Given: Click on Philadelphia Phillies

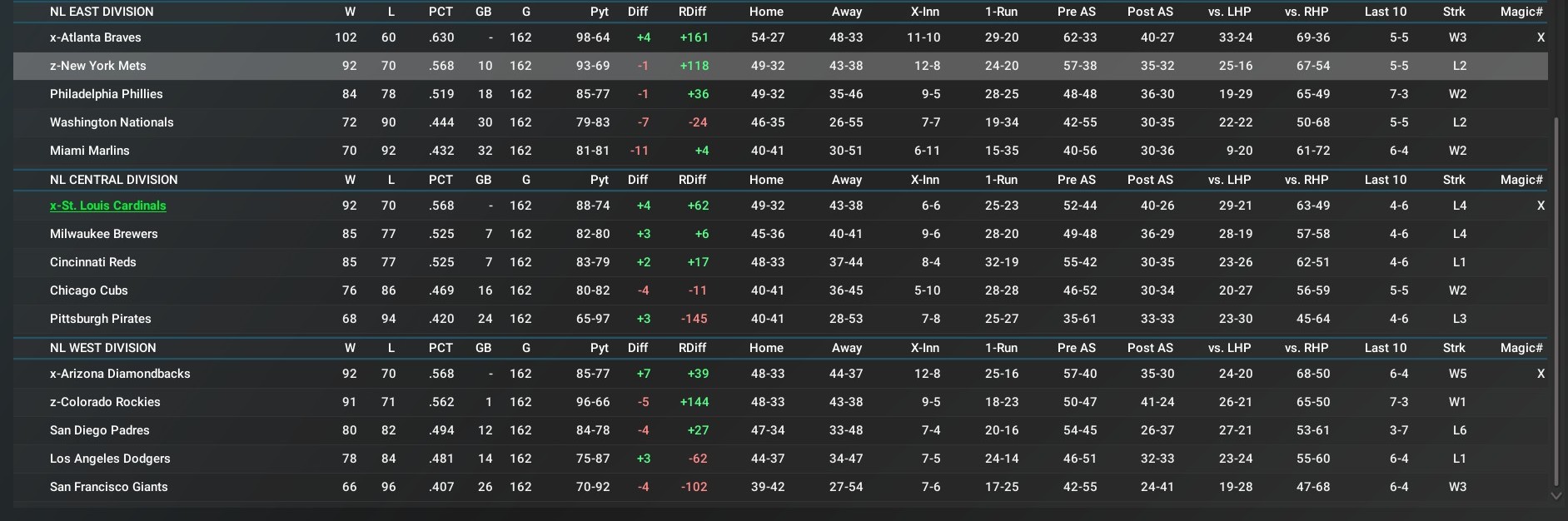Looking at the screenshot, I should pos(106,94).
